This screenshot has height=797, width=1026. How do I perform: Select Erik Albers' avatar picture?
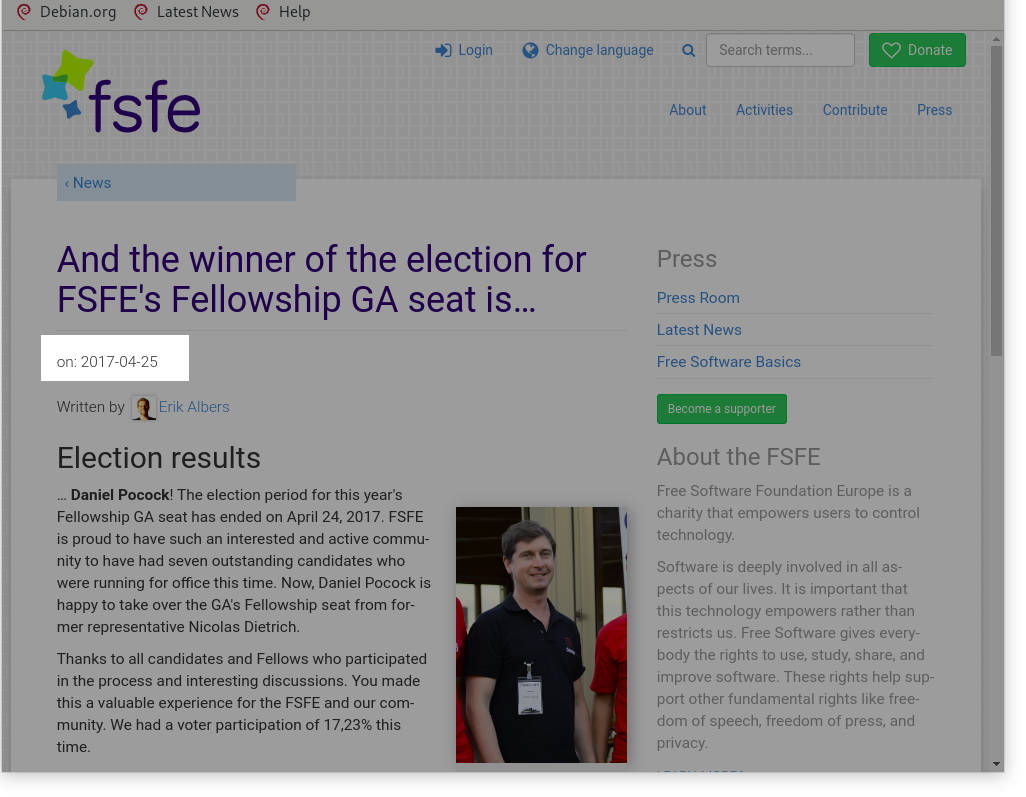pos(143,407)
